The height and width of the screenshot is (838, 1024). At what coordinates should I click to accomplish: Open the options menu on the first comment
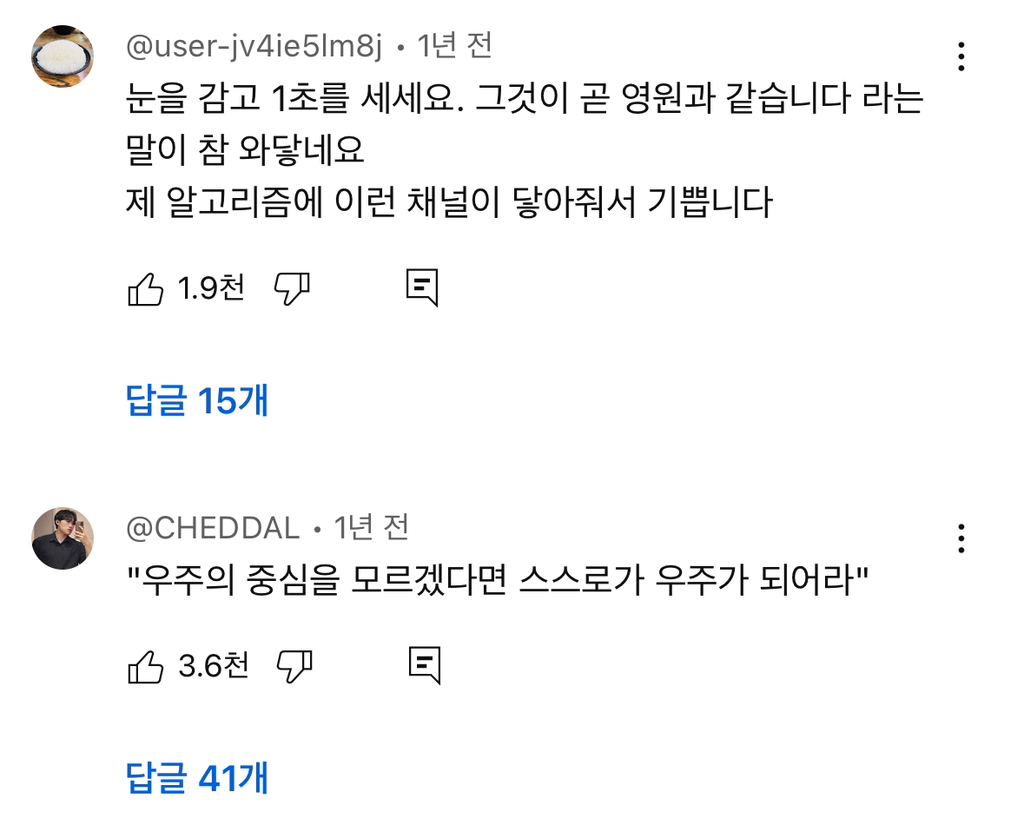[962, 57]
